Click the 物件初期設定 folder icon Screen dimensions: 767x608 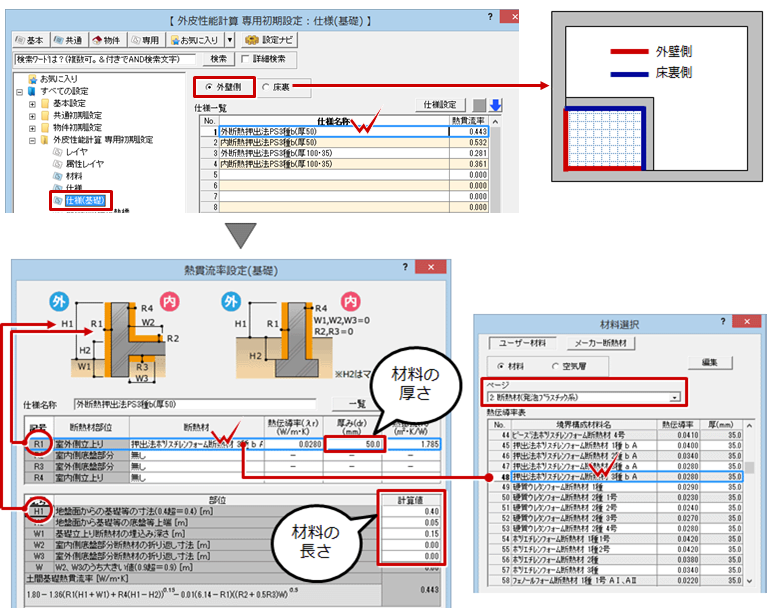coord(45,128)
